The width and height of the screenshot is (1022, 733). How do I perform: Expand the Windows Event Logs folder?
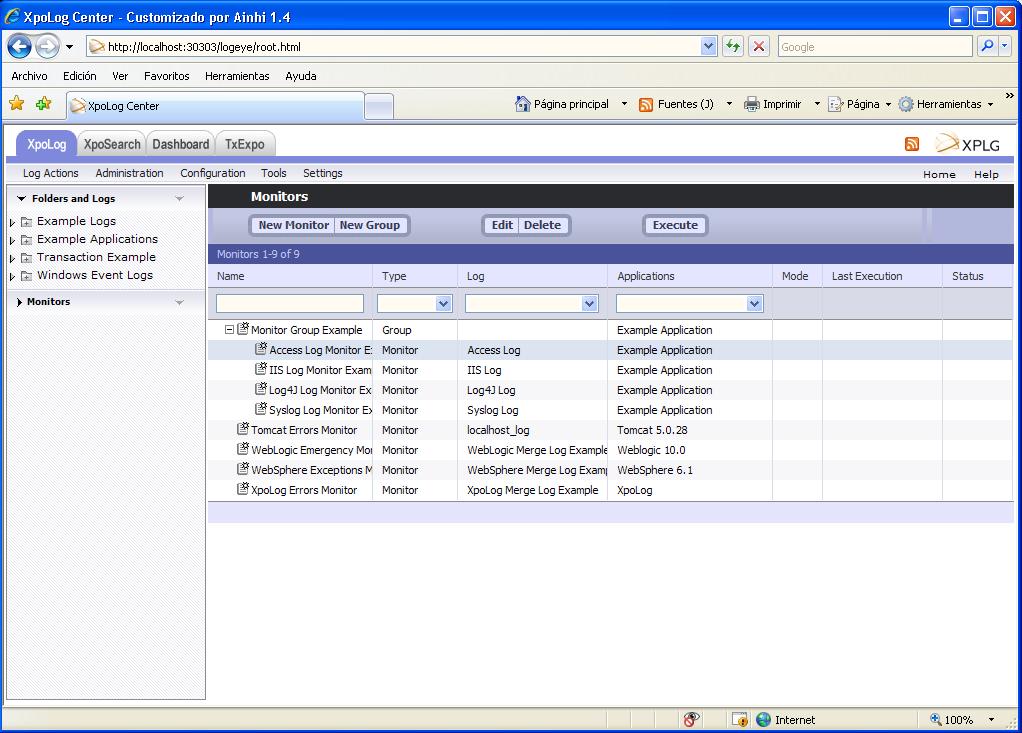(12, 276)
